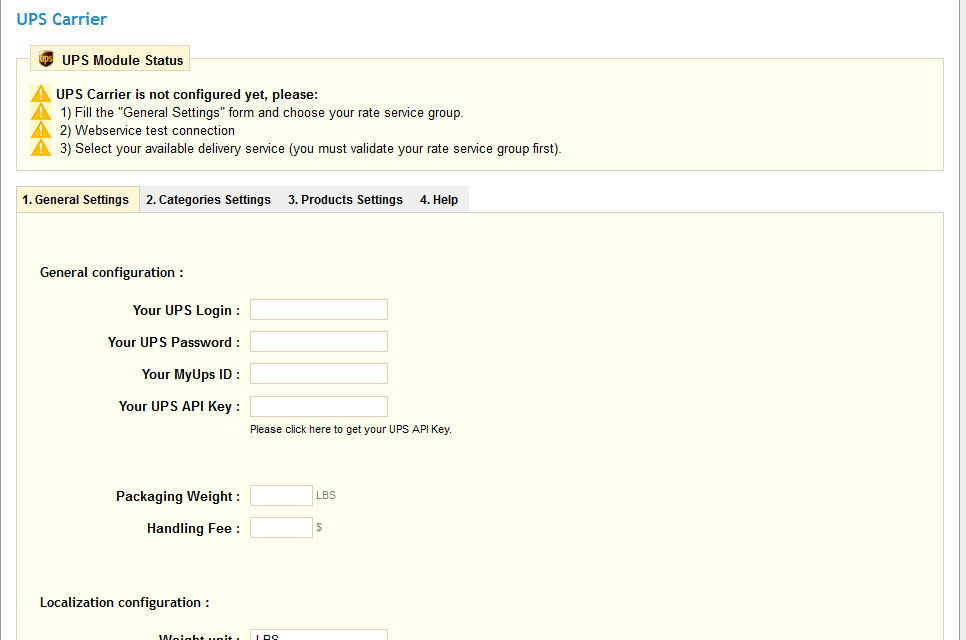Viewport: 966px width, 640px height.
Task: Follow the 'click here' UPS API Key link
Action: 308,429
